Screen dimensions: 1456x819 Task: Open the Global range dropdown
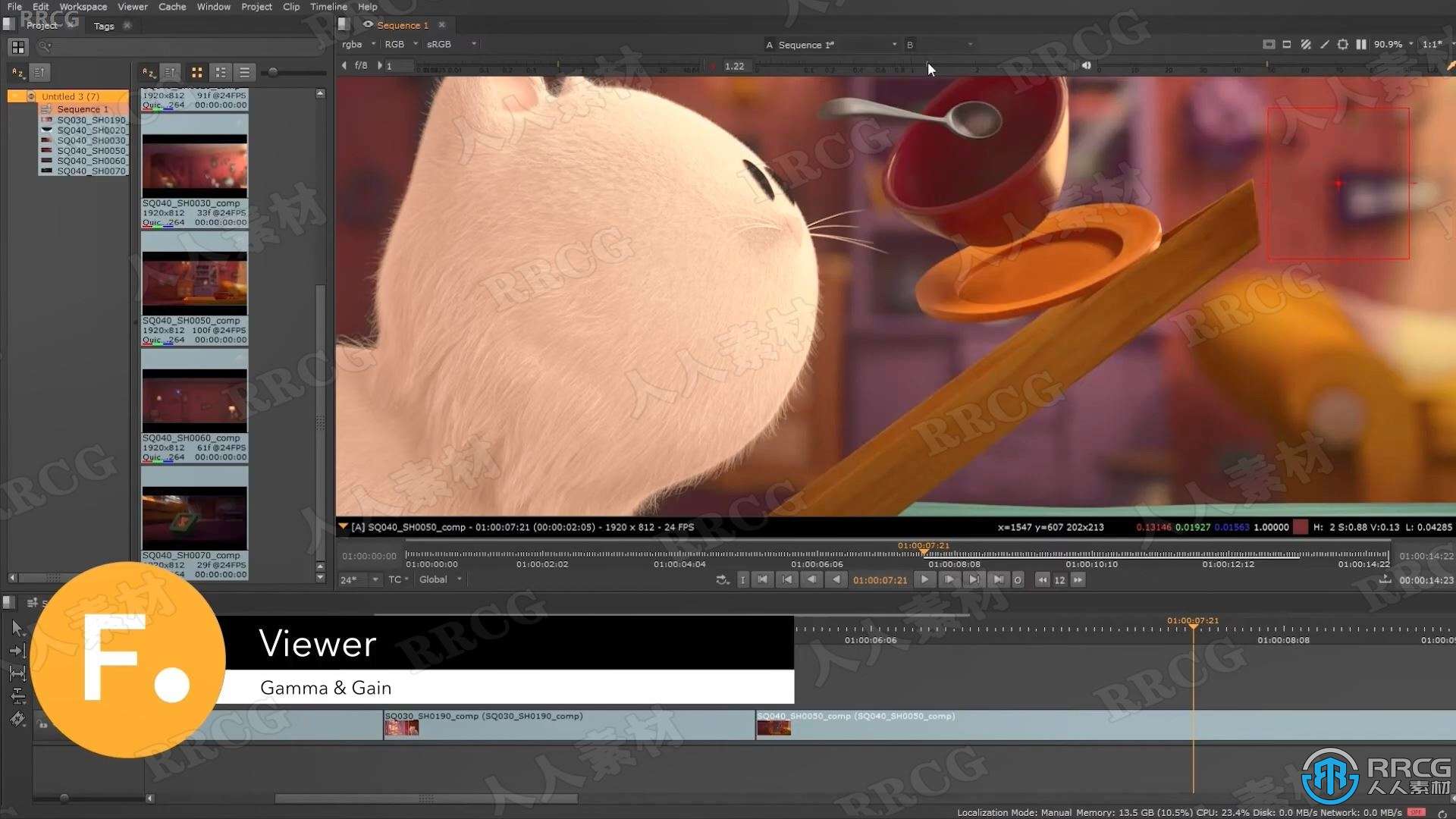point(440,579)
